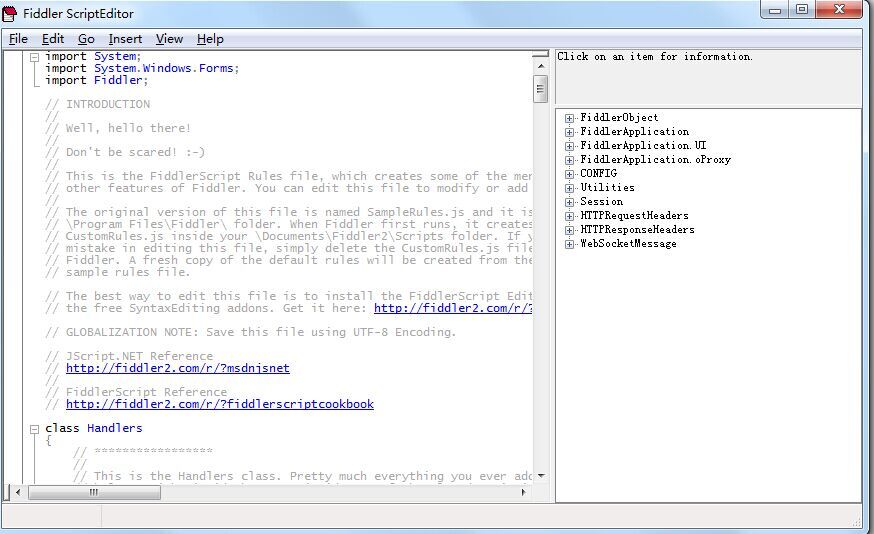Screen dimensions: 874x534
Task: Collapse the import statements fold
Action: pyautogui.click(x=34, y=57)
